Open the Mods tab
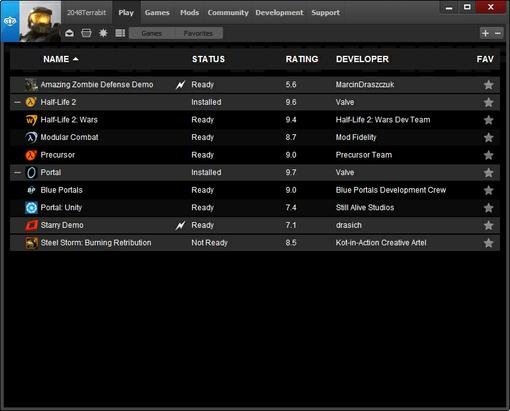 click(189, 13)
